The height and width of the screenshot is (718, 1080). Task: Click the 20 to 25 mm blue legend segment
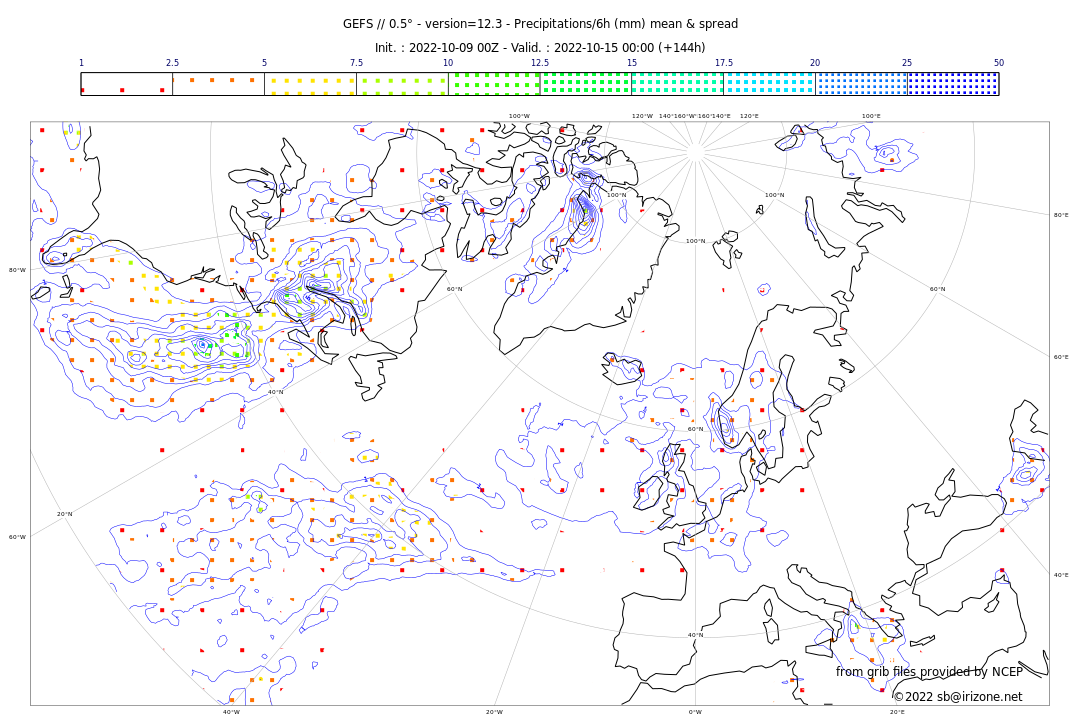pyautogui.click(x=861, y=84)
